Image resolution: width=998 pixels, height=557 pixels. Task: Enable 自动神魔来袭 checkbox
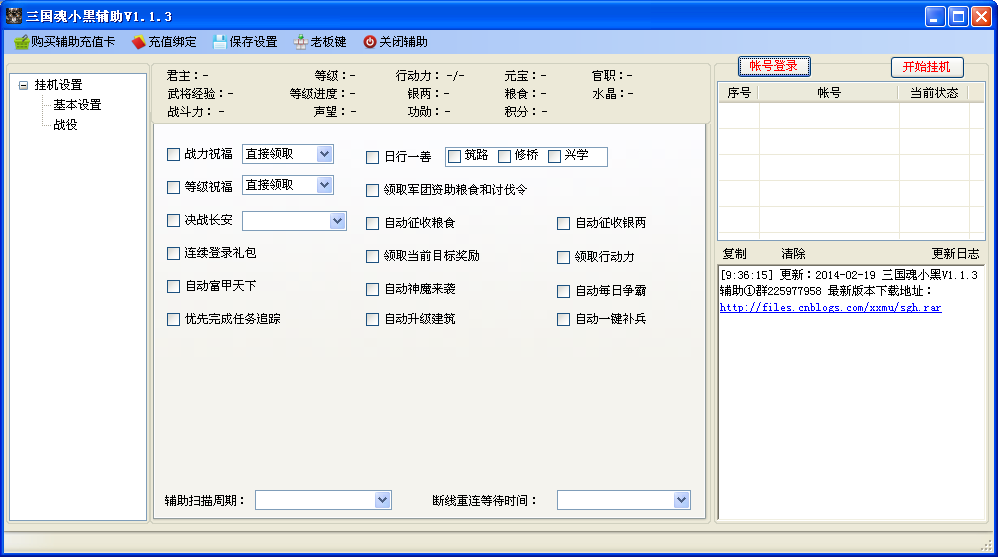372,290
